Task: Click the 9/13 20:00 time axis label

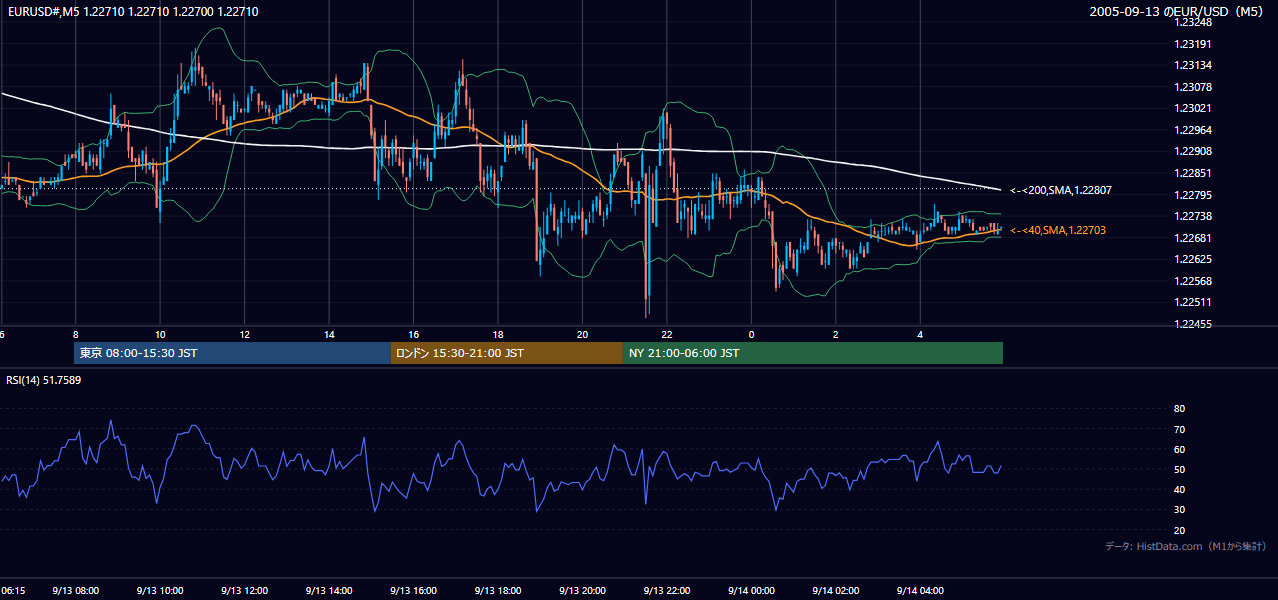Action: [583, 591]
